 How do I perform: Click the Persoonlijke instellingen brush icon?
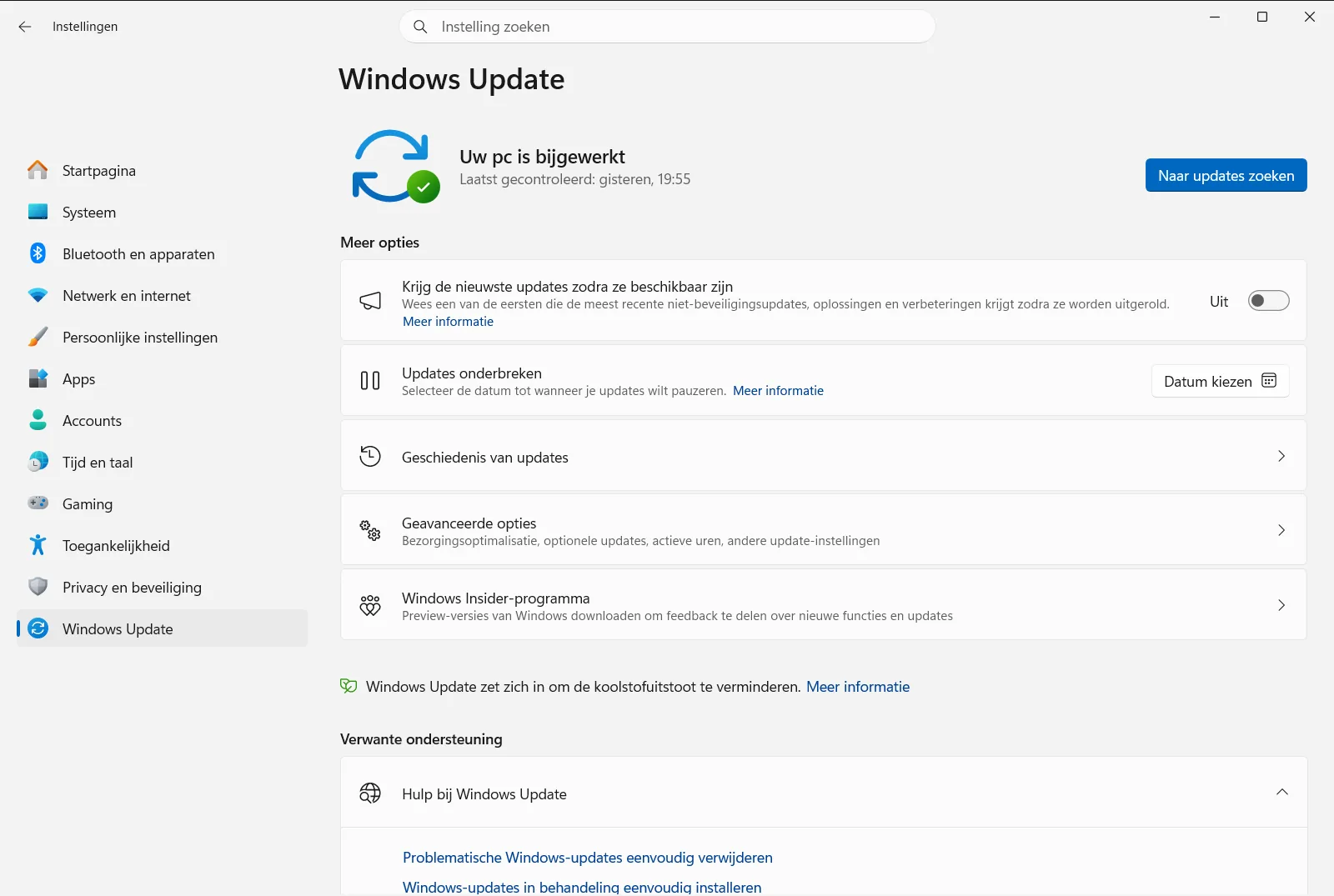(38, 337)
